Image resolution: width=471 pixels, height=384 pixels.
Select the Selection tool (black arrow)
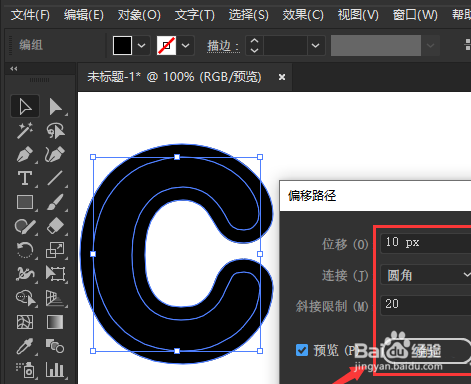(x=25, y=106)
